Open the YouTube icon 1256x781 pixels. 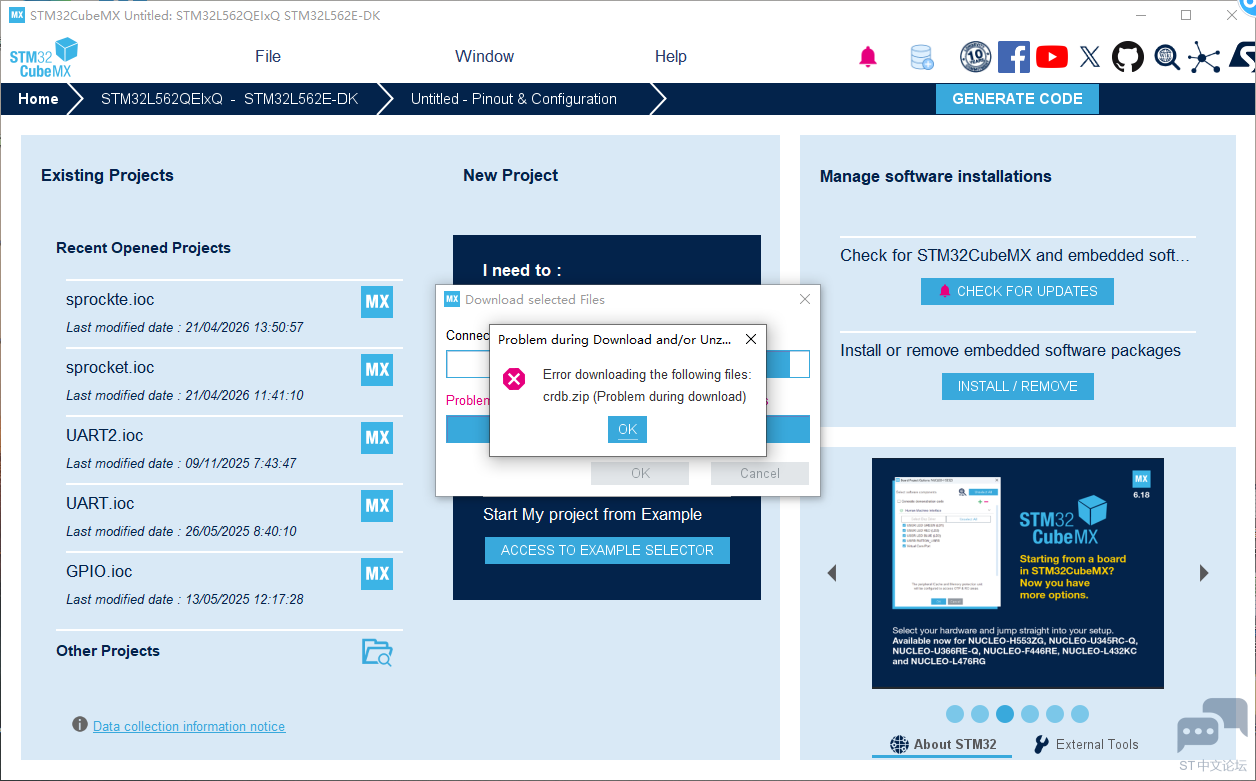tap(1052, 57)
